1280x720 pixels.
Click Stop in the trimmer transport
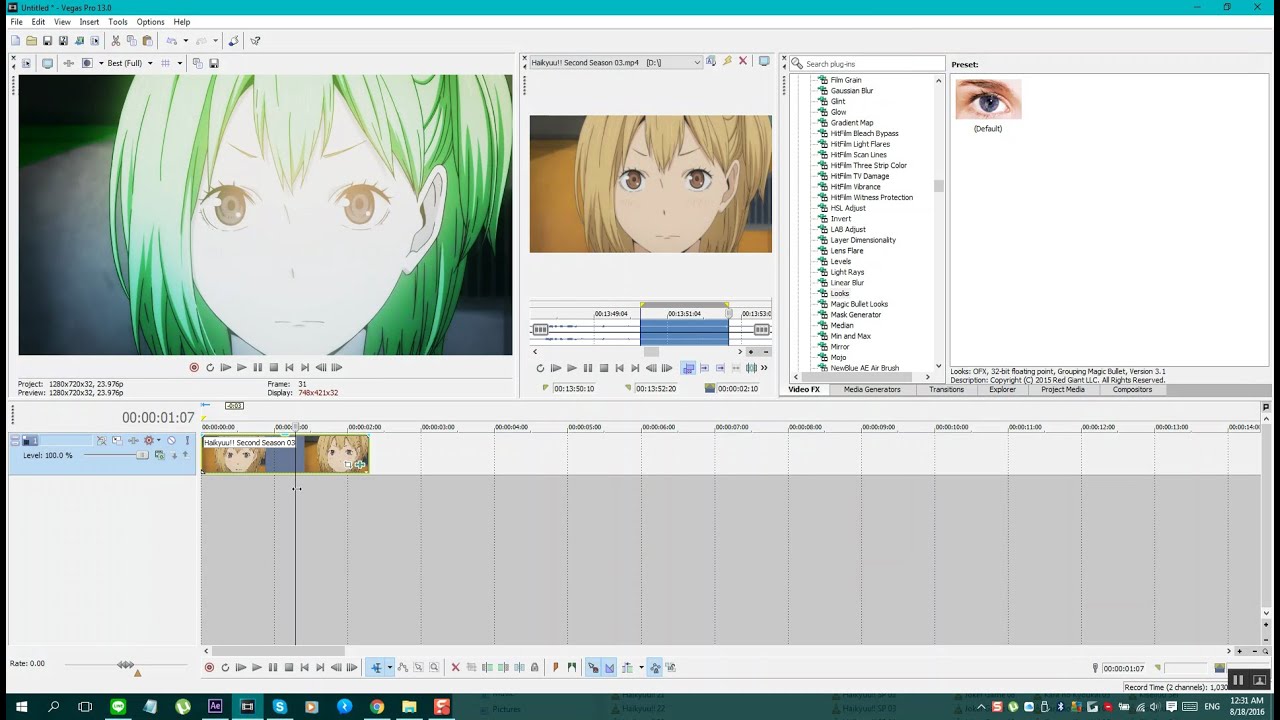[x=604, y=368]
